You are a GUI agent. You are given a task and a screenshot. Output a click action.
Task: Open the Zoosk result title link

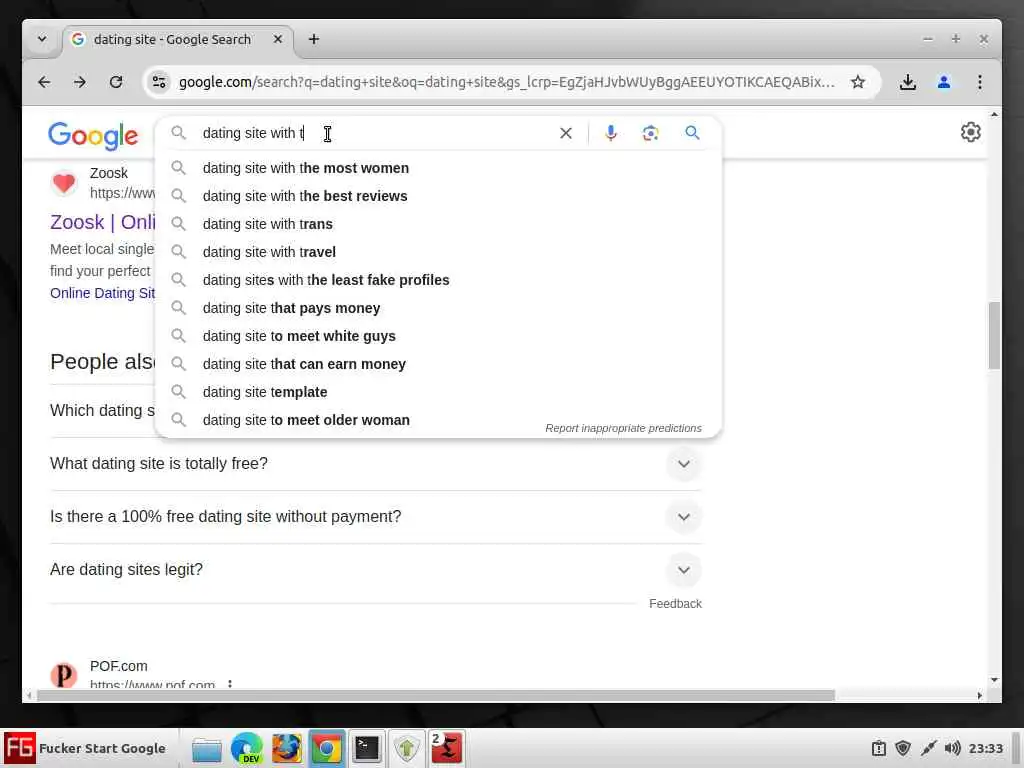pos(103,222)
